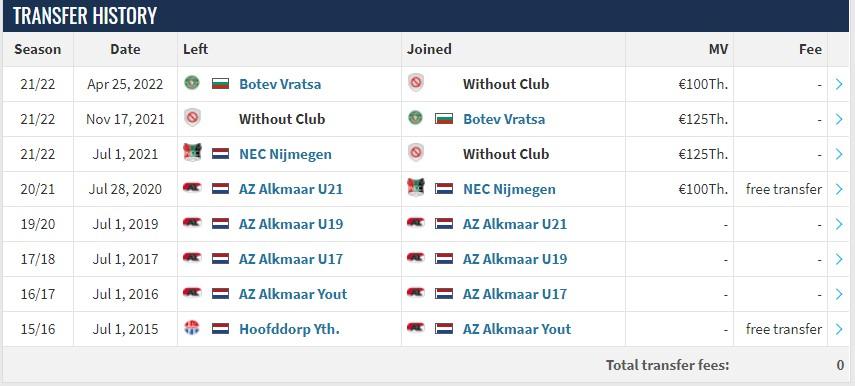This screenshot has height=386, width=855.
Task: Open the Hoofddorp Yth. club link
Action: 289,329
